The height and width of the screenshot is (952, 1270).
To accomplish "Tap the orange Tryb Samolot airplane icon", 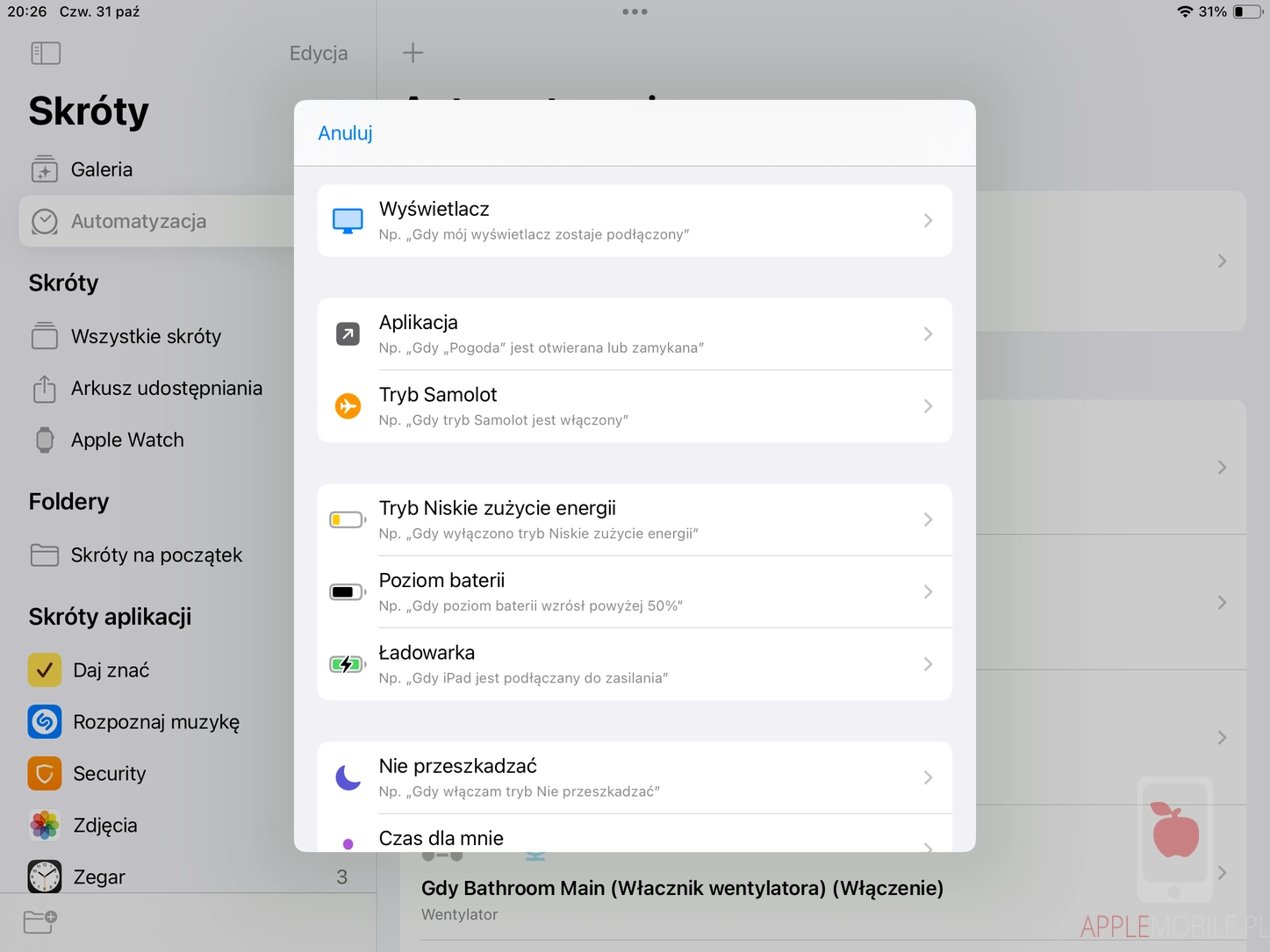I will (348, 406).
